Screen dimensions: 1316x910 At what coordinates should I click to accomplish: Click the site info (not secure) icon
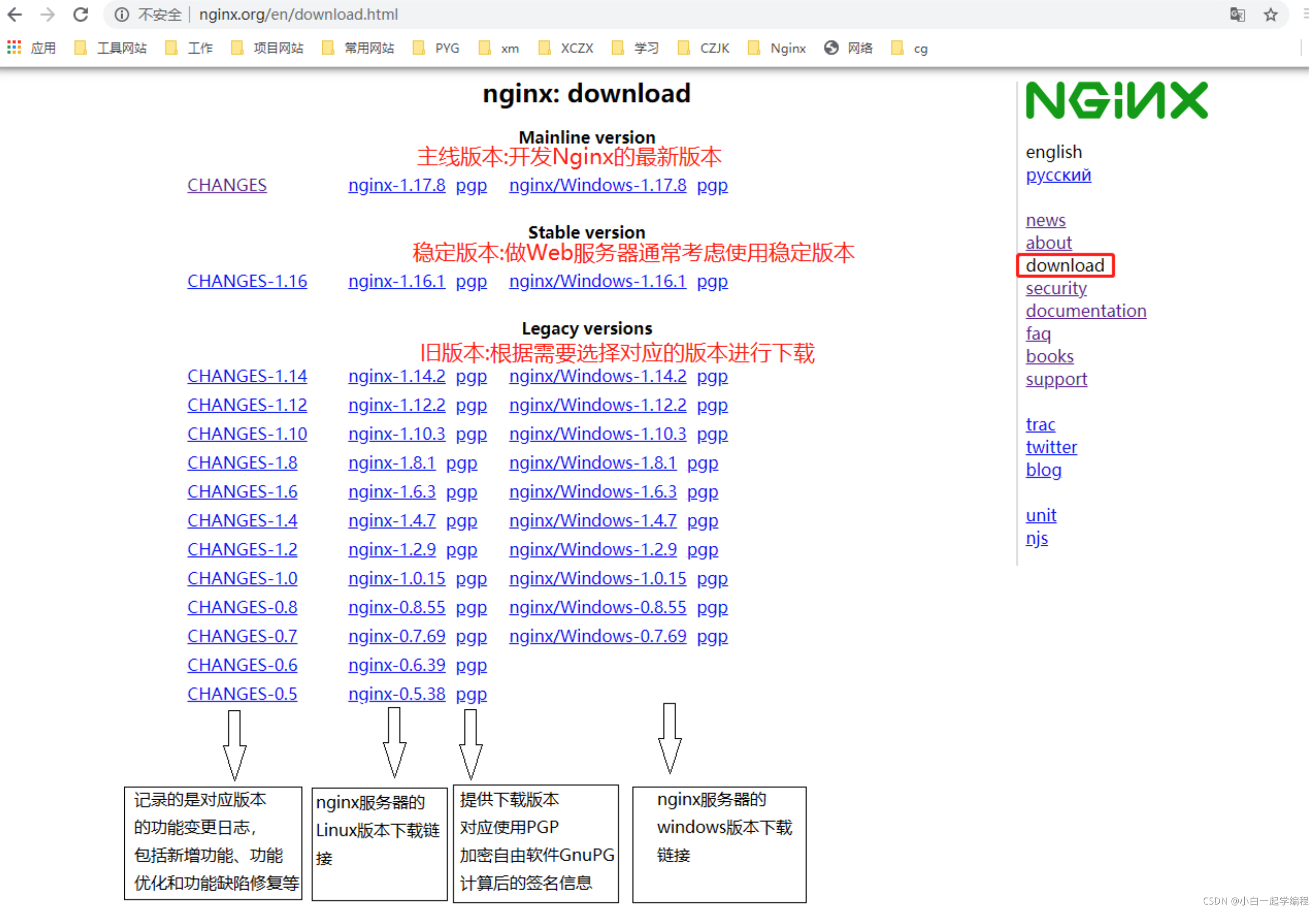coord(121,14)
